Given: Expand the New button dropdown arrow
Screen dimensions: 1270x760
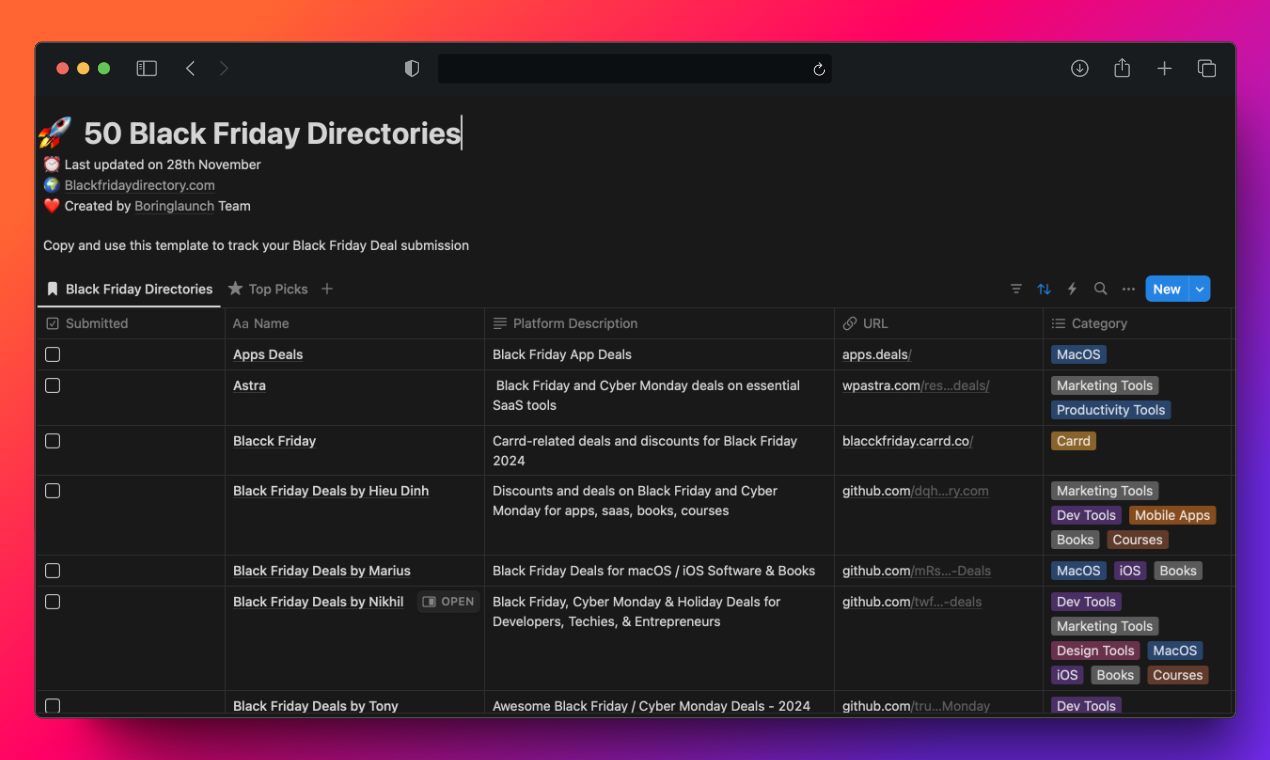Looking at the screenshot, I should (x=1200, y=289).
